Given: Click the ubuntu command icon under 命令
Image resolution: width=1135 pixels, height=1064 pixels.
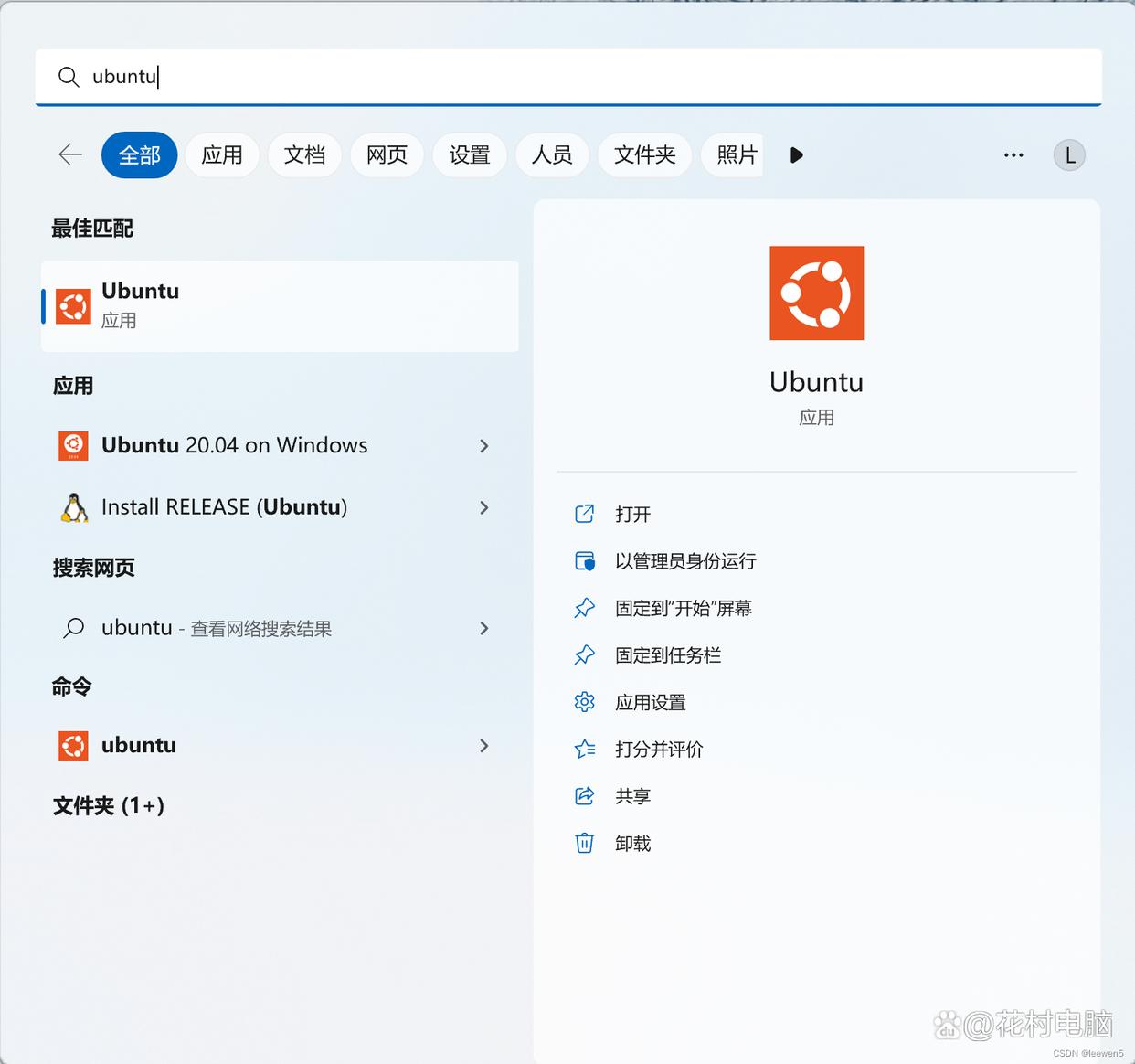Looking at the screenshot, I should tap(73, 745).
